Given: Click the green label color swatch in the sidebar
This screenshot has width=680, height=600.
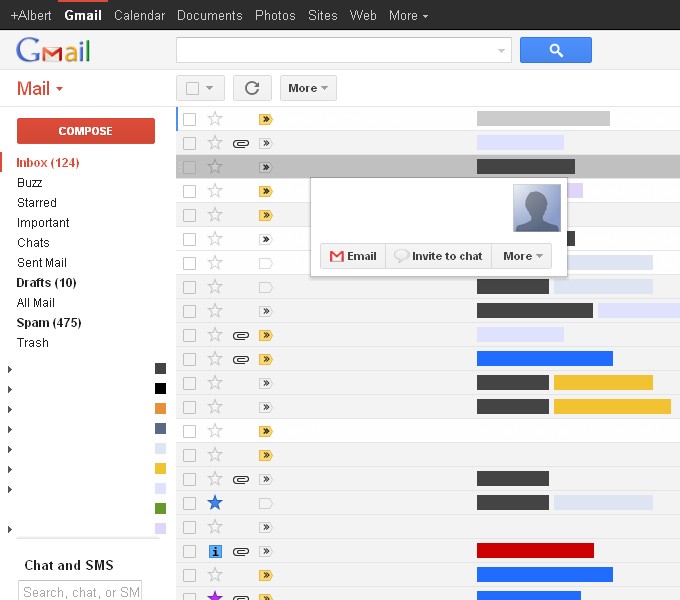Looking at the screenshot, I should tap(160, 508).
